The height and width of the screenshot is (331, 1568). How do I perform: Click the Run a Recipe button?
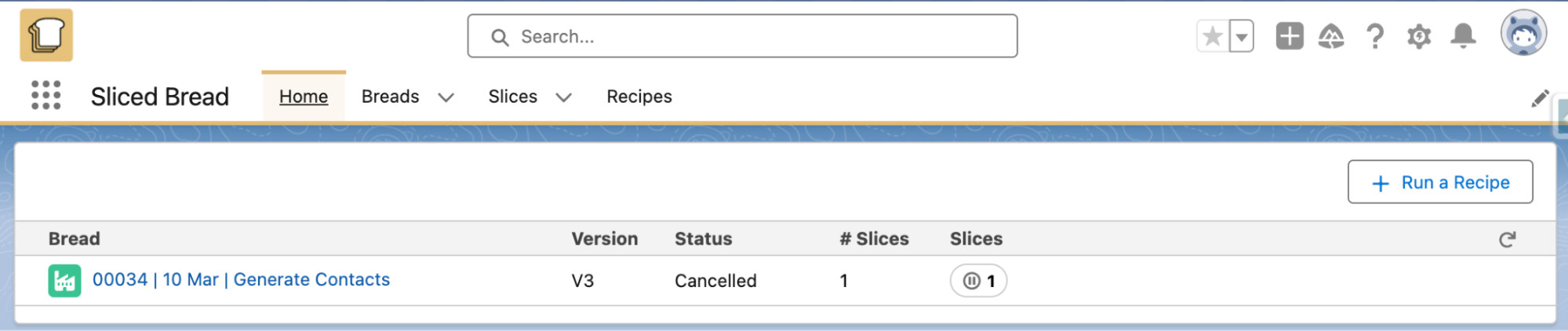[1440, 182]
